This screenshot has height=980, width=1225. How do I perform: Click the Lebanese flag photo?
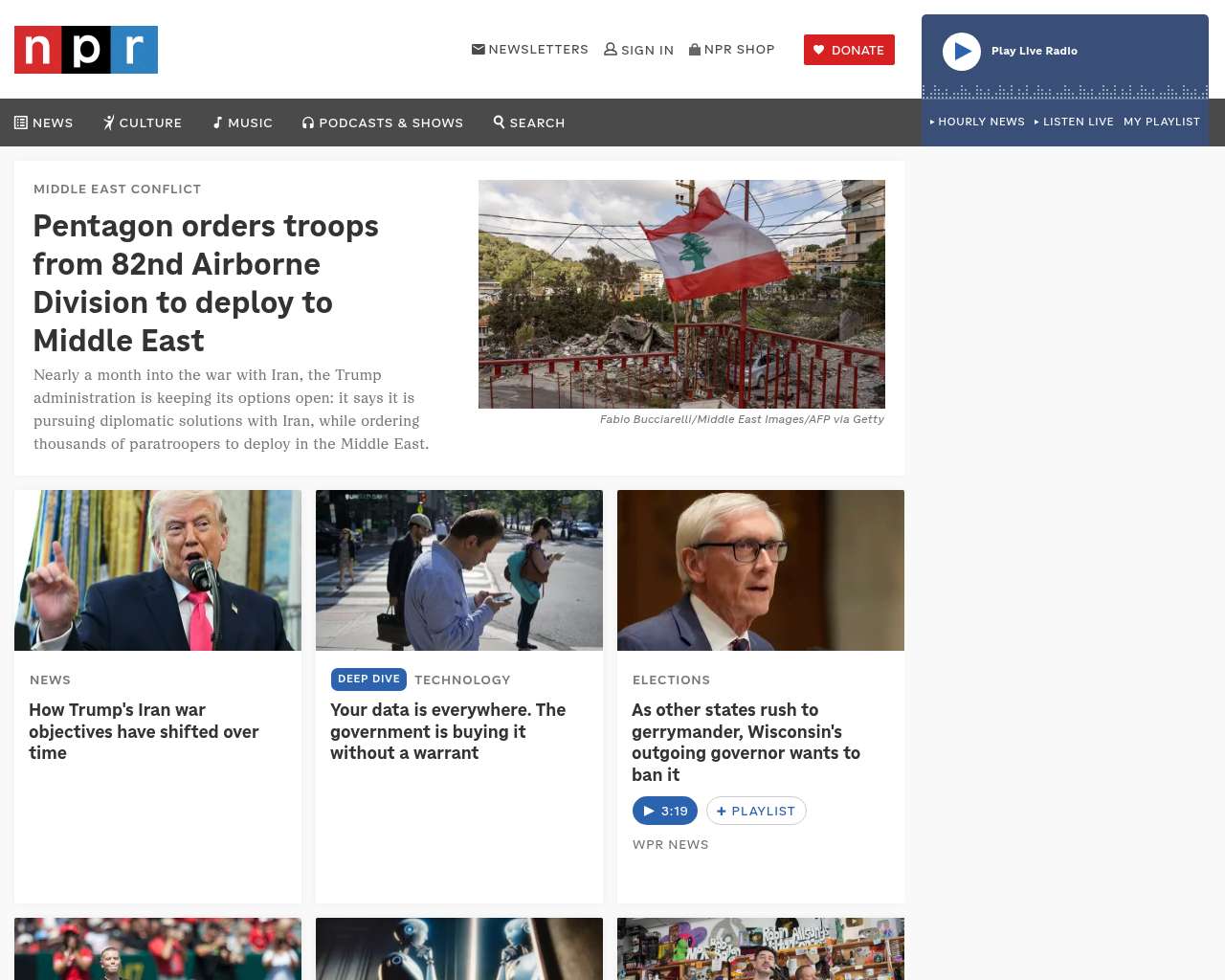click(x=681, y=294)
